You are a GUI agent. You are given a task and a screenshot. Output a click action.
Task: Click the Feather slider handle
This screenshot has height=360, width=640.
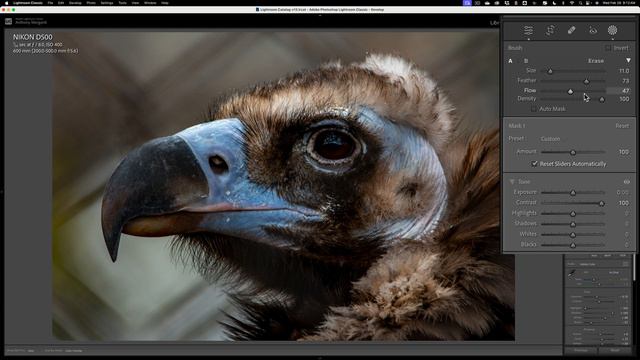click(586, 81)
